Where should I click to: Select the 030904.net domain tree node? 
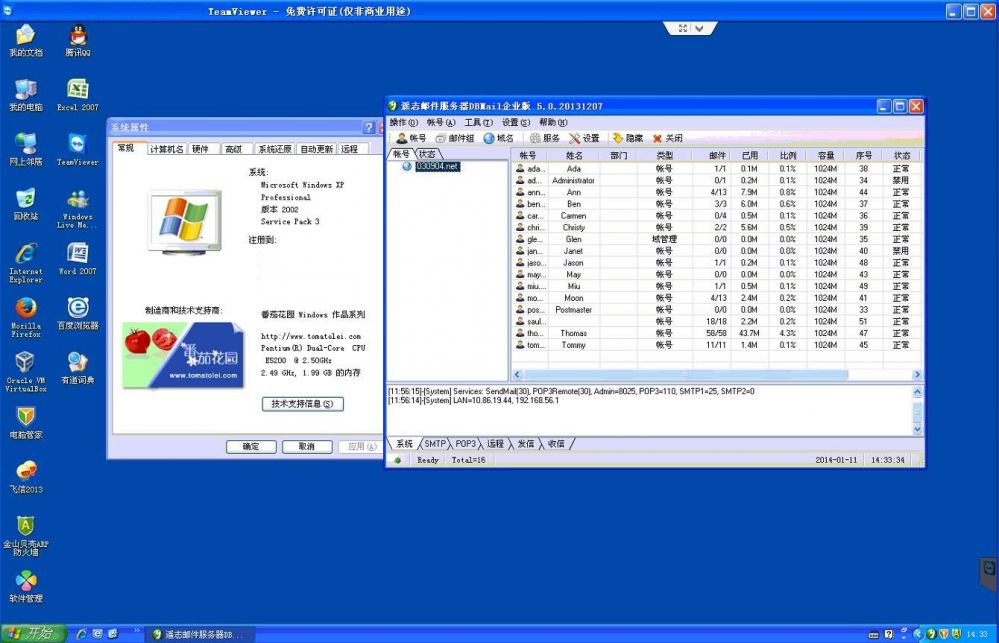tap(437, 166)
